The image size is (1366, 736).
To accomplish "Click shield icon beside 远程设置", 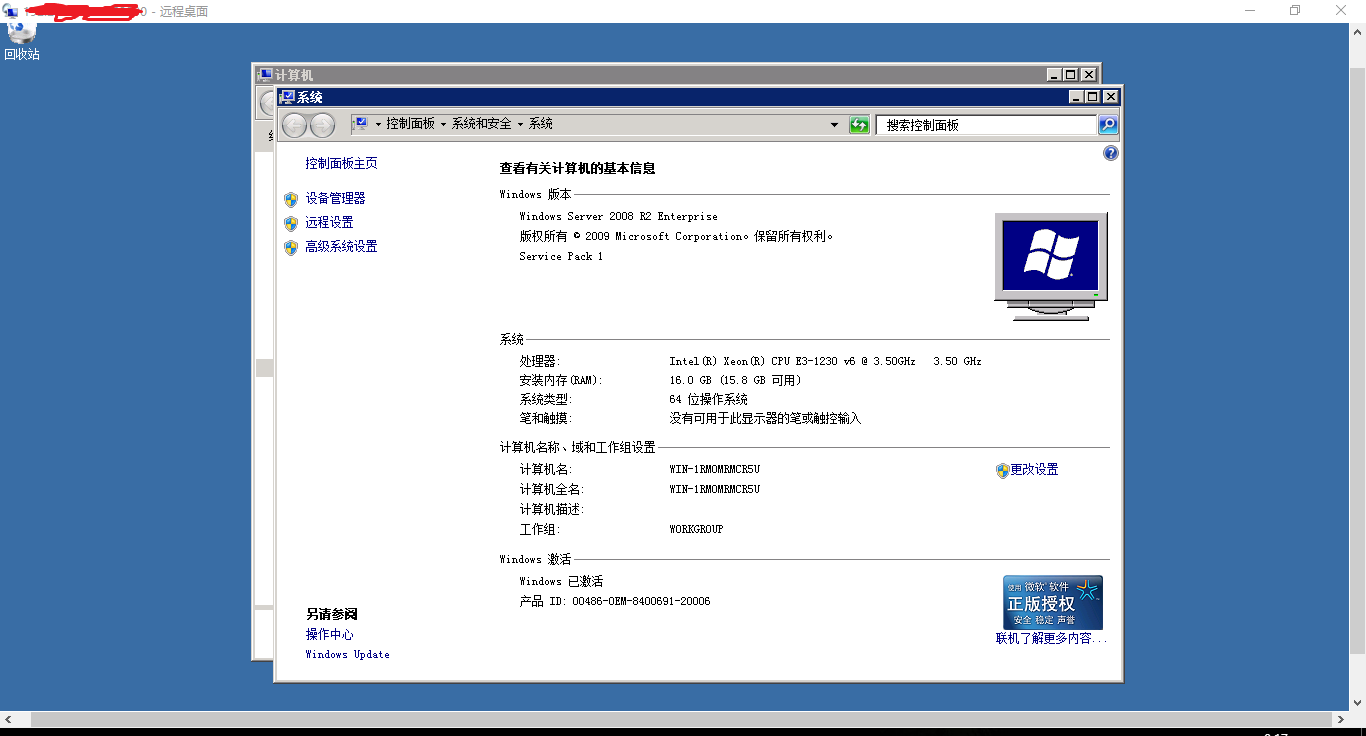I will [291, 223].
